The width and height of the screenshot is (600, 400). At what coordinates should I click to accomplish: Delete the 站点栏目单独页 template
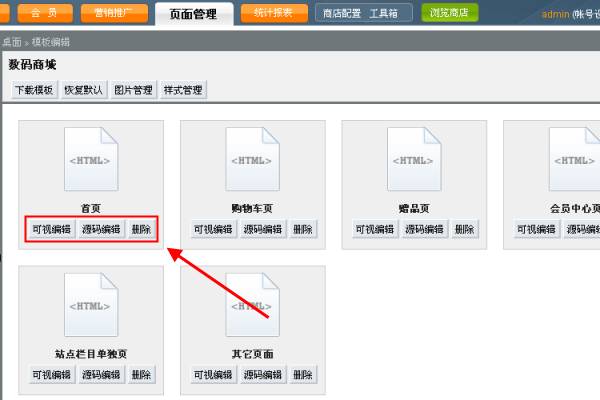pyautogui.click(x=141, y=375)
